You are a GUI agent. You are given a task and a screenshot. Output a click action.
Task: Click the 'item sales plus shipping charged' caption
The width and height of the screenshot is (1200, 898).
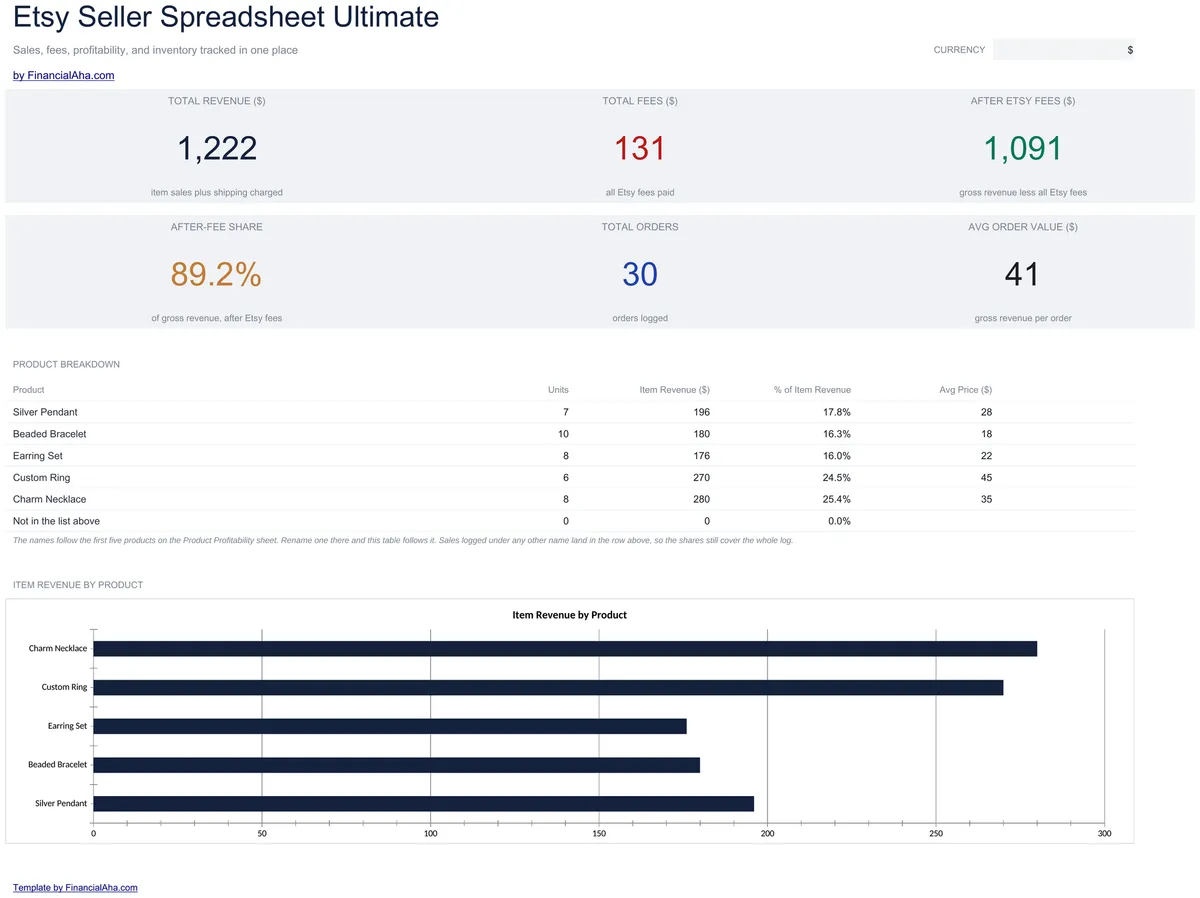click(x=217, y=192)
